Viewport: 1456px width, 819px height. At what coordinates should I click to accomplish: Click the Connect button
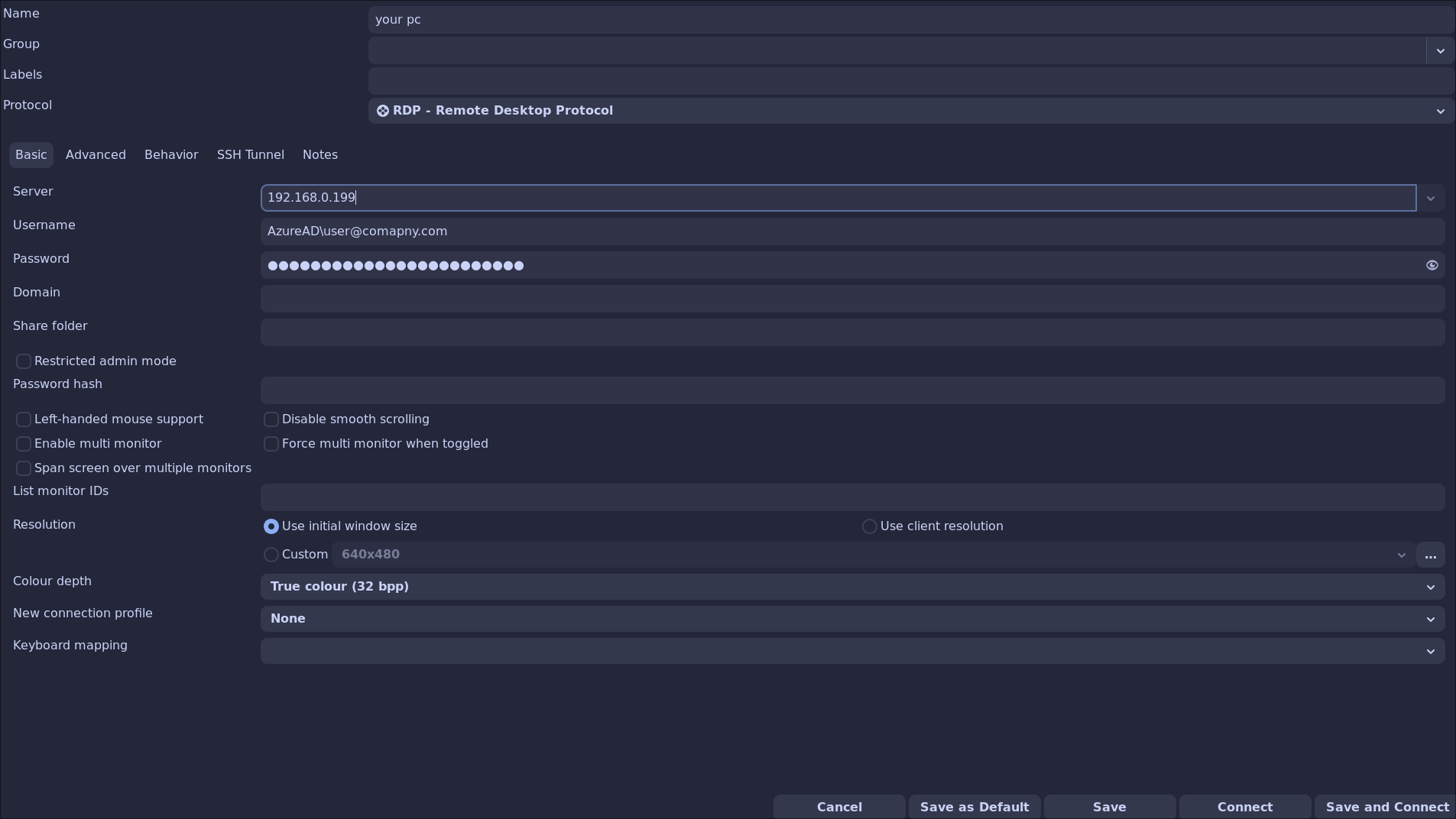click(1245, 807)
